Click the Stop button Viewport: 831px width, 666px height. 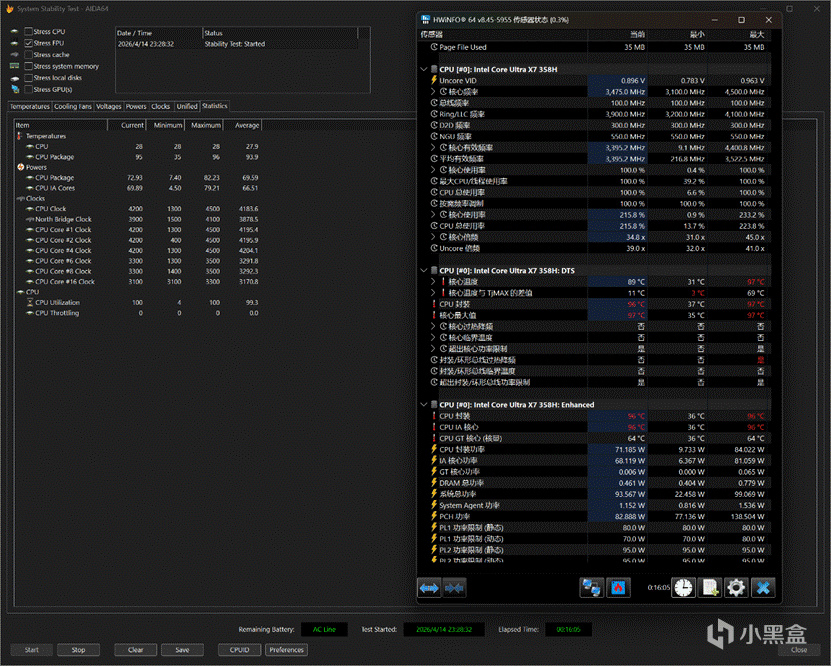point(78,650)
